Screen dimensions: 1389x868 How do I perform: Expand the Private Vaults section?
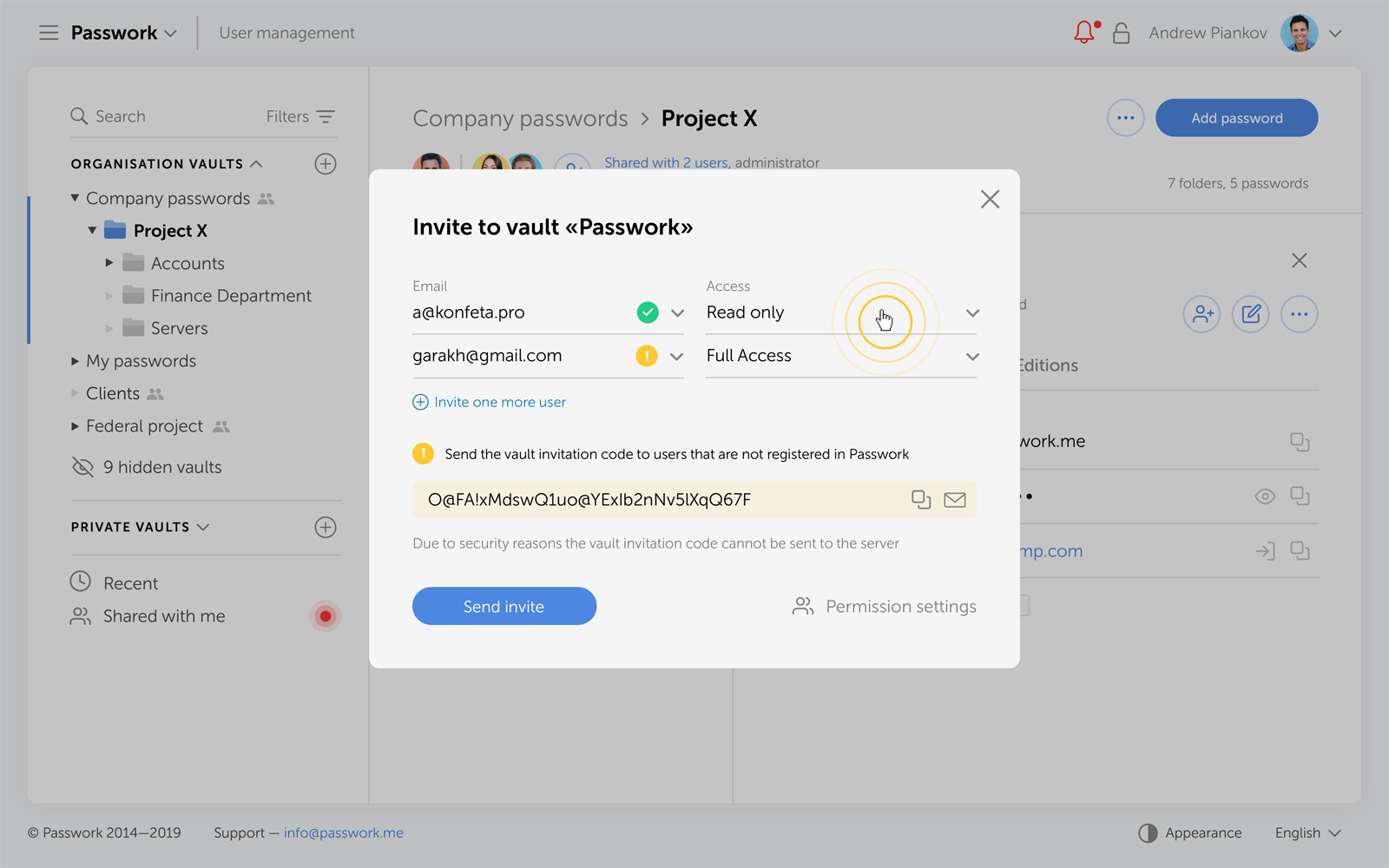(x=203, y=527)
